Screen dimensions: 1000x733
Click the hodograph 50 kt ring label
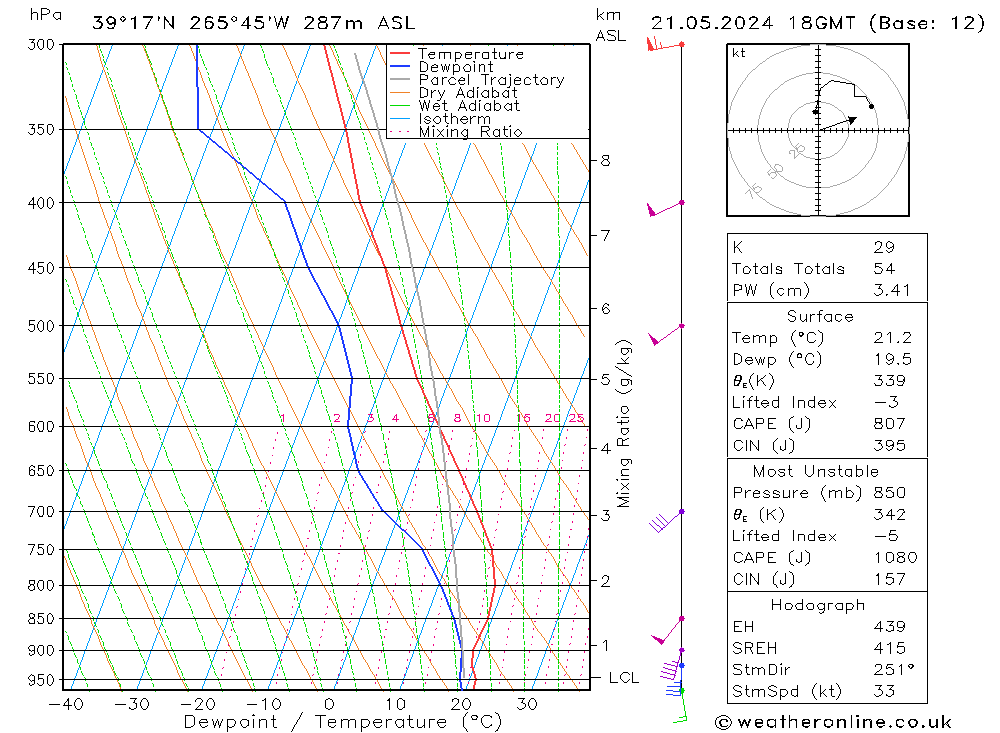tap(775, 171)
